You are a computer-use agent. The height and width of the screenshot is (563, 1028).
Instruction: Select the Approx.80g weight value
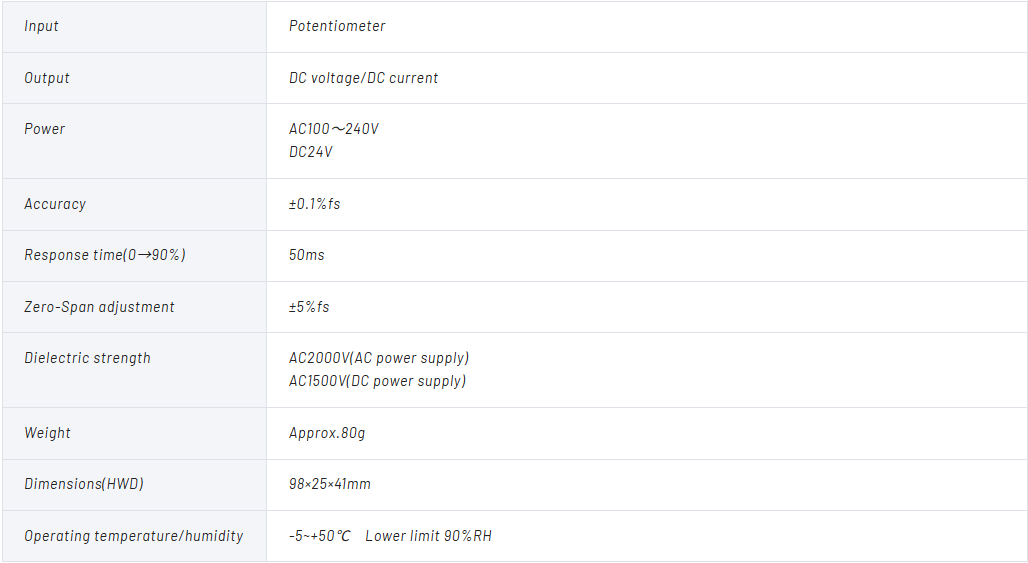pos(327,433)
